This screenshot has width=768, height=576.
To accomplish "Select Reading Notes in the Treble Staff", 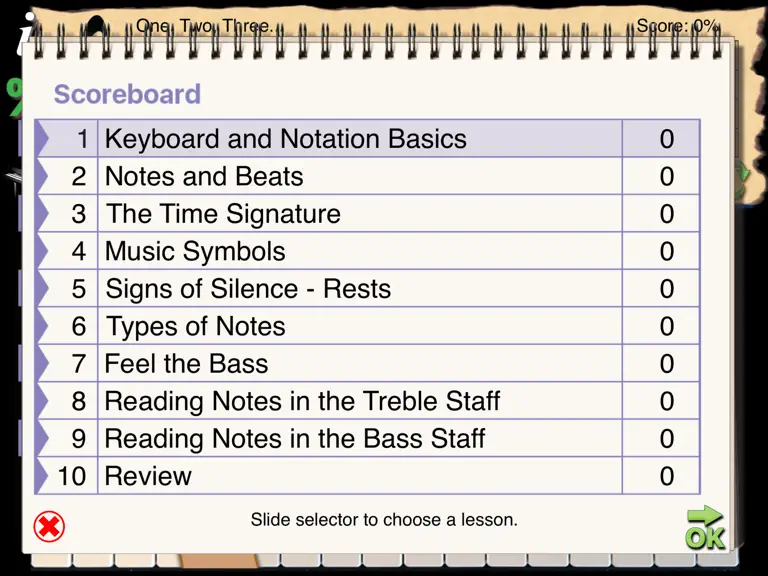I will pos(367,401).
